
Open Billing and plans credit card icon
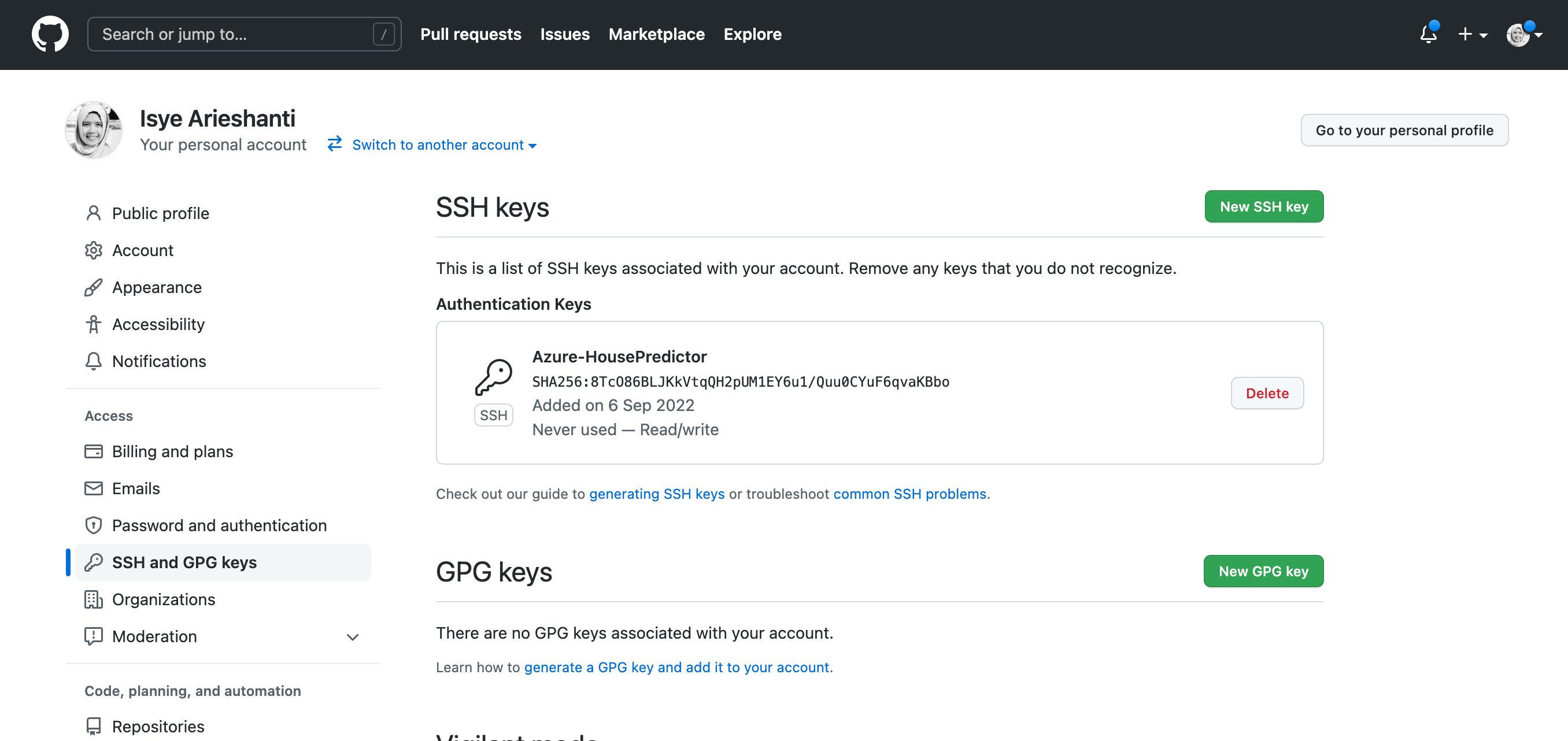94,451
